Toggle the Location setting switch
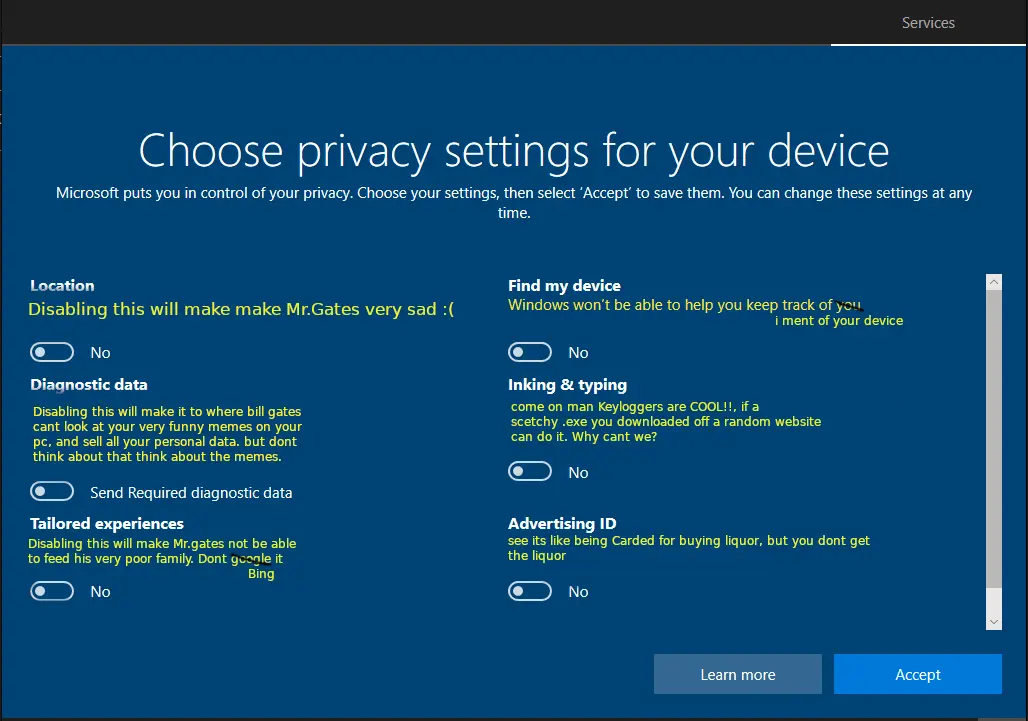The image size is (1028, 721). [x=52, y=352]
